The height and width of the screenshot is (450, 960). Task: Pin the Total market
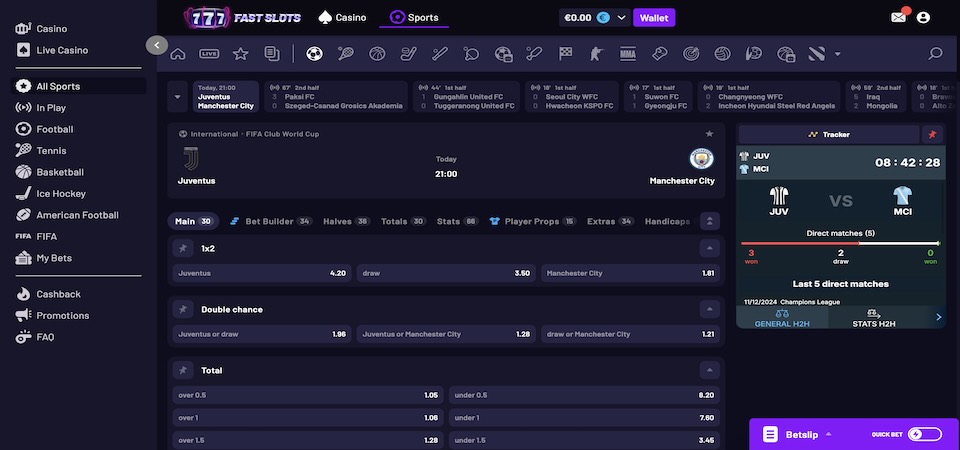coord(182,370)
